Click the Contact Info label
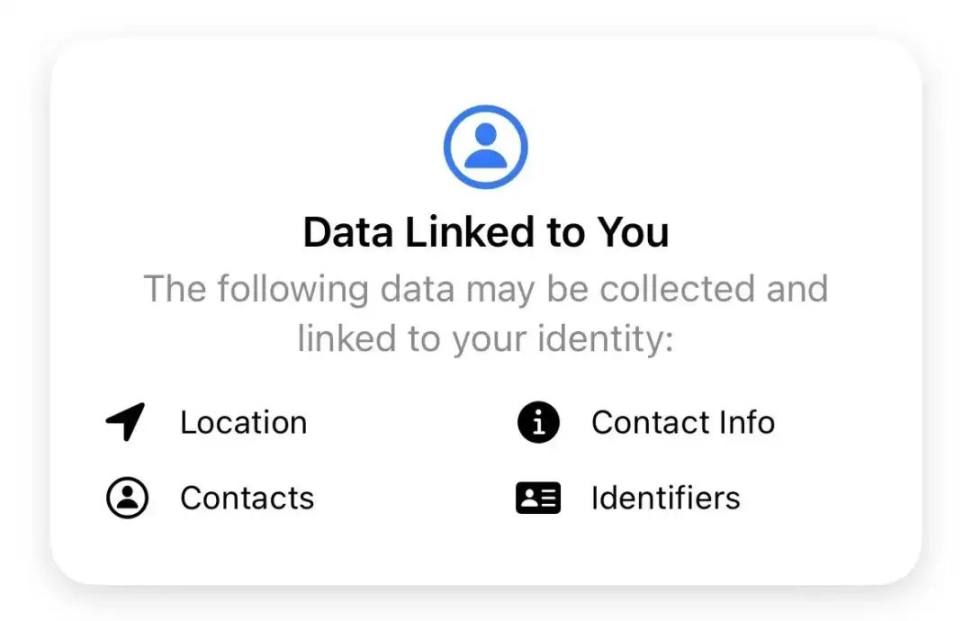Screen dimensions: 972x621 tap(682, 422)
